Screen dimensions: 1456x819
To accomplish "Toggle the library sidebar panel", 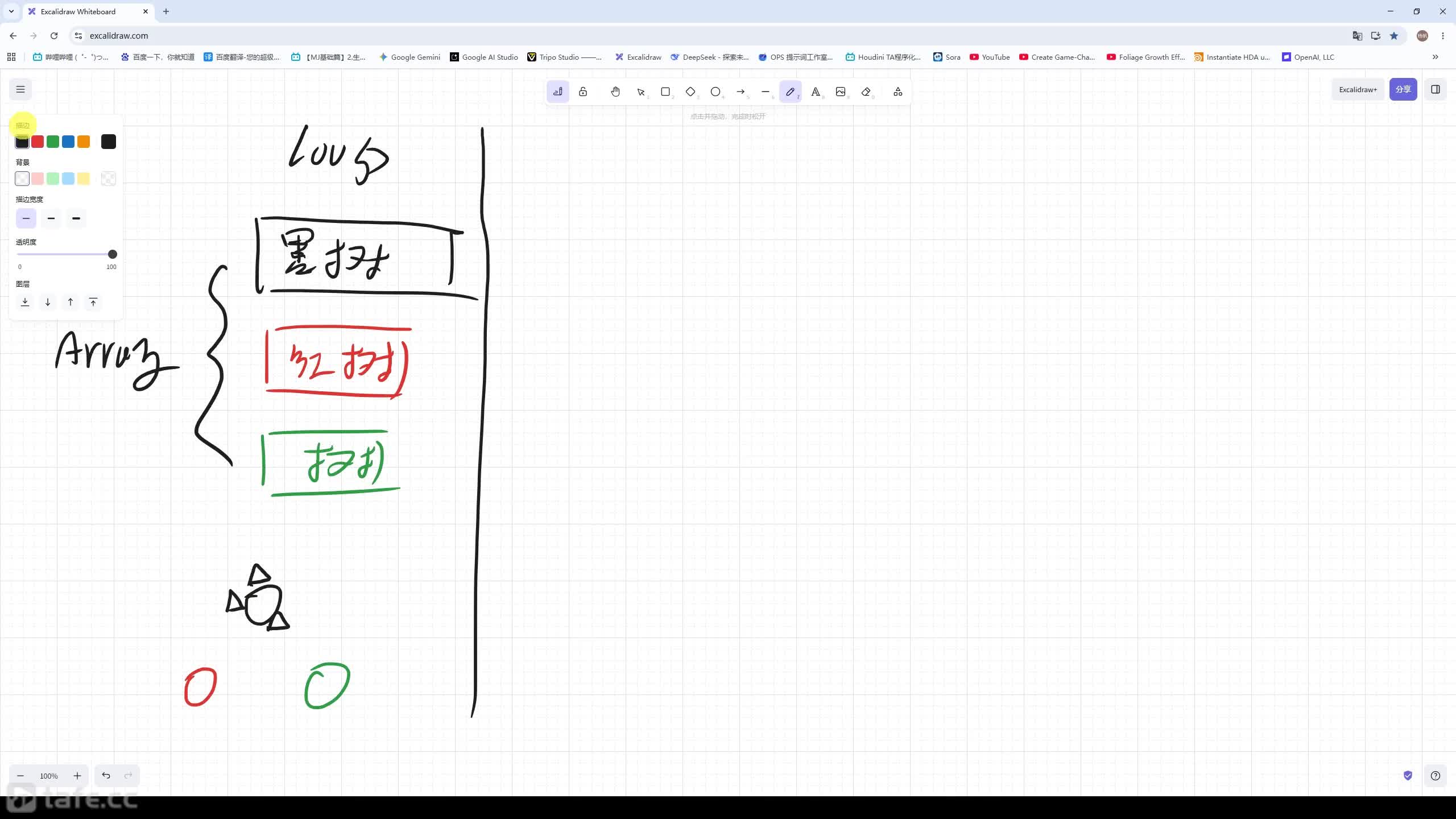I will pyautogui.click(x=1436, y=89).
